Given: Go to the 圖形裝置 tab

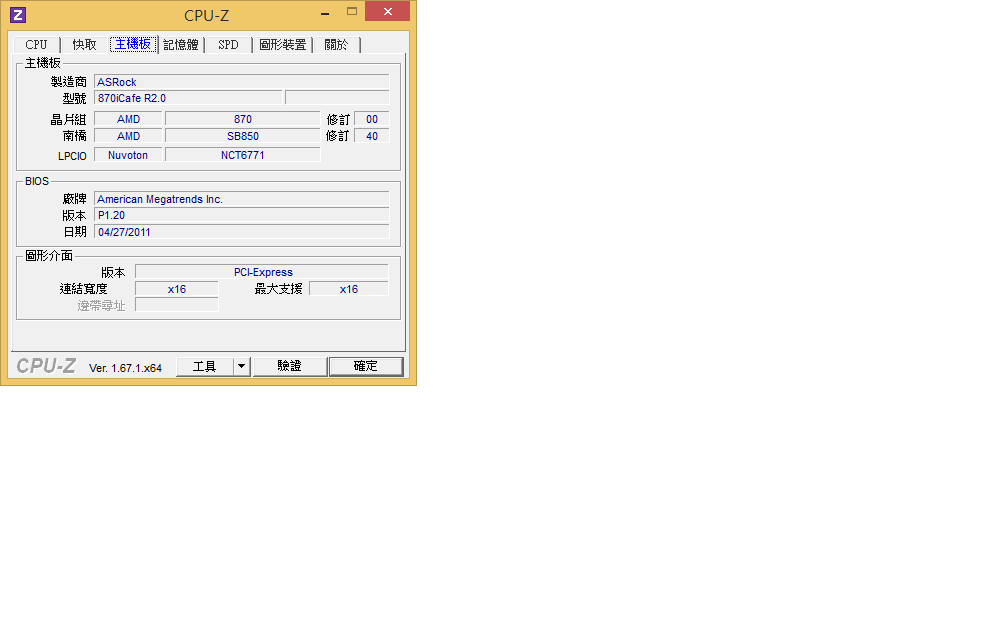Looking at the screenshot, I should click(283, 44).
